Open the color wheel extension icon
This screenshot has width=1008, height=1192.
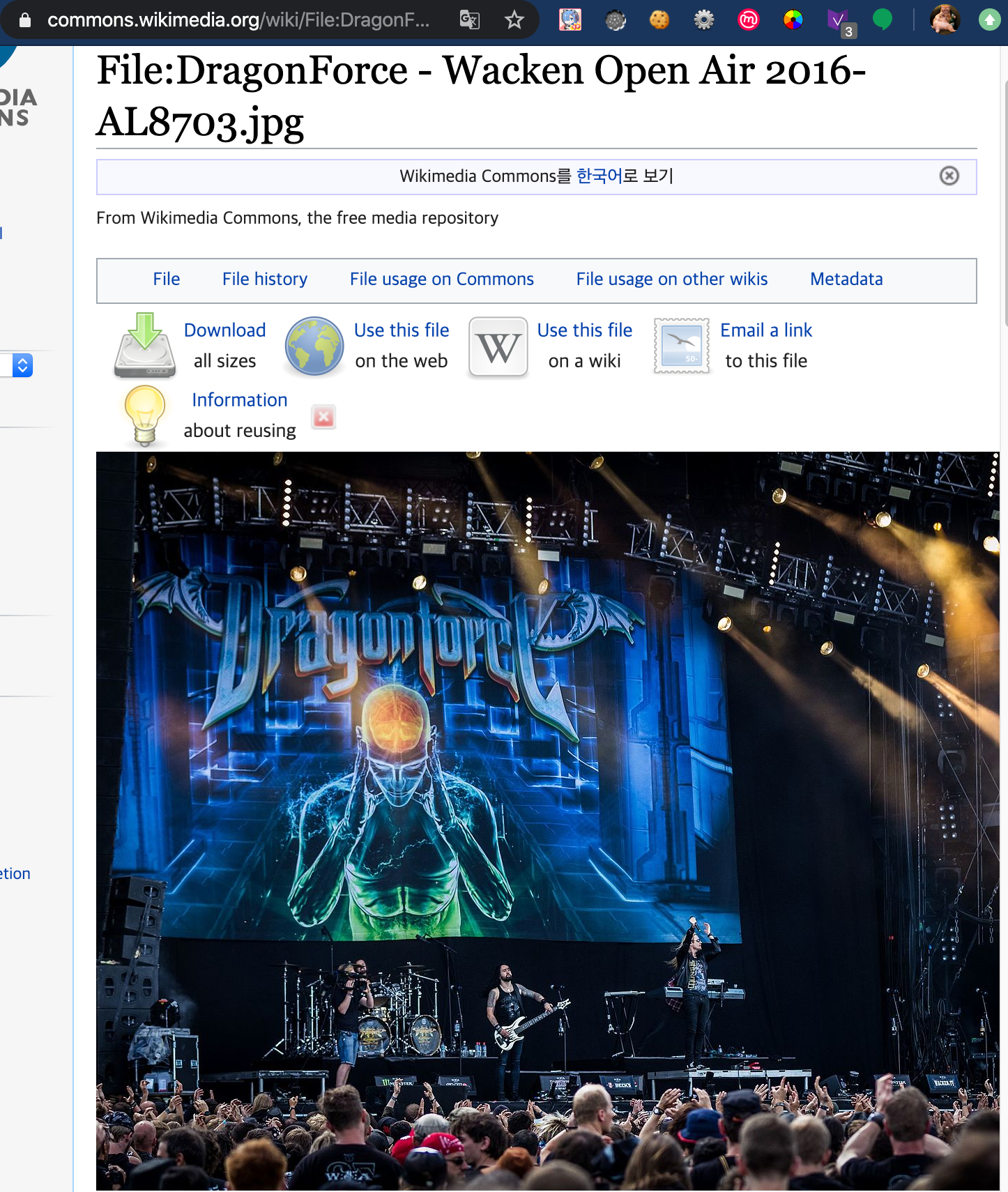793,20
